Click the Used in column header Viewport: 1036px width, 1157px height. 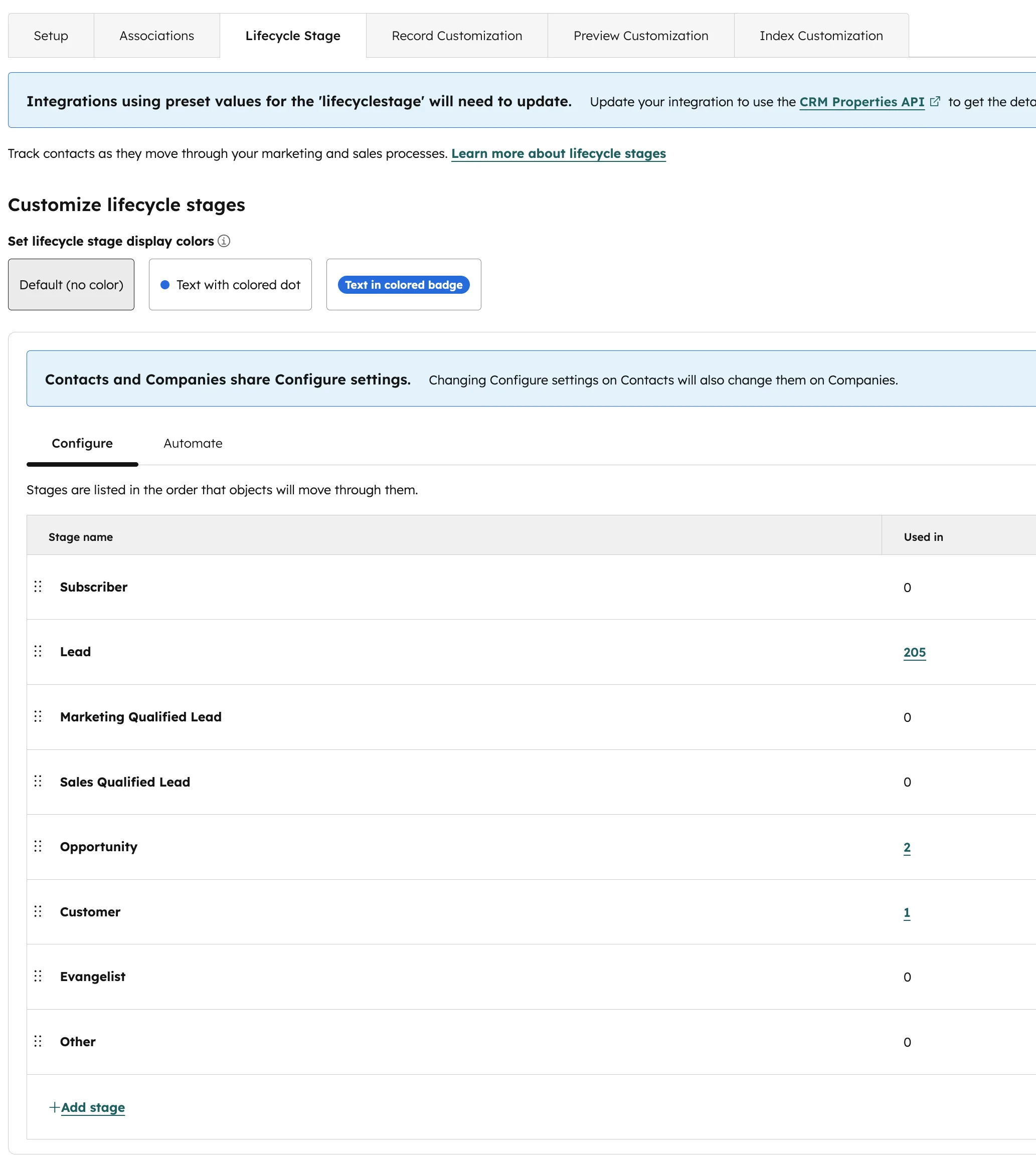[x=922, y=536]
